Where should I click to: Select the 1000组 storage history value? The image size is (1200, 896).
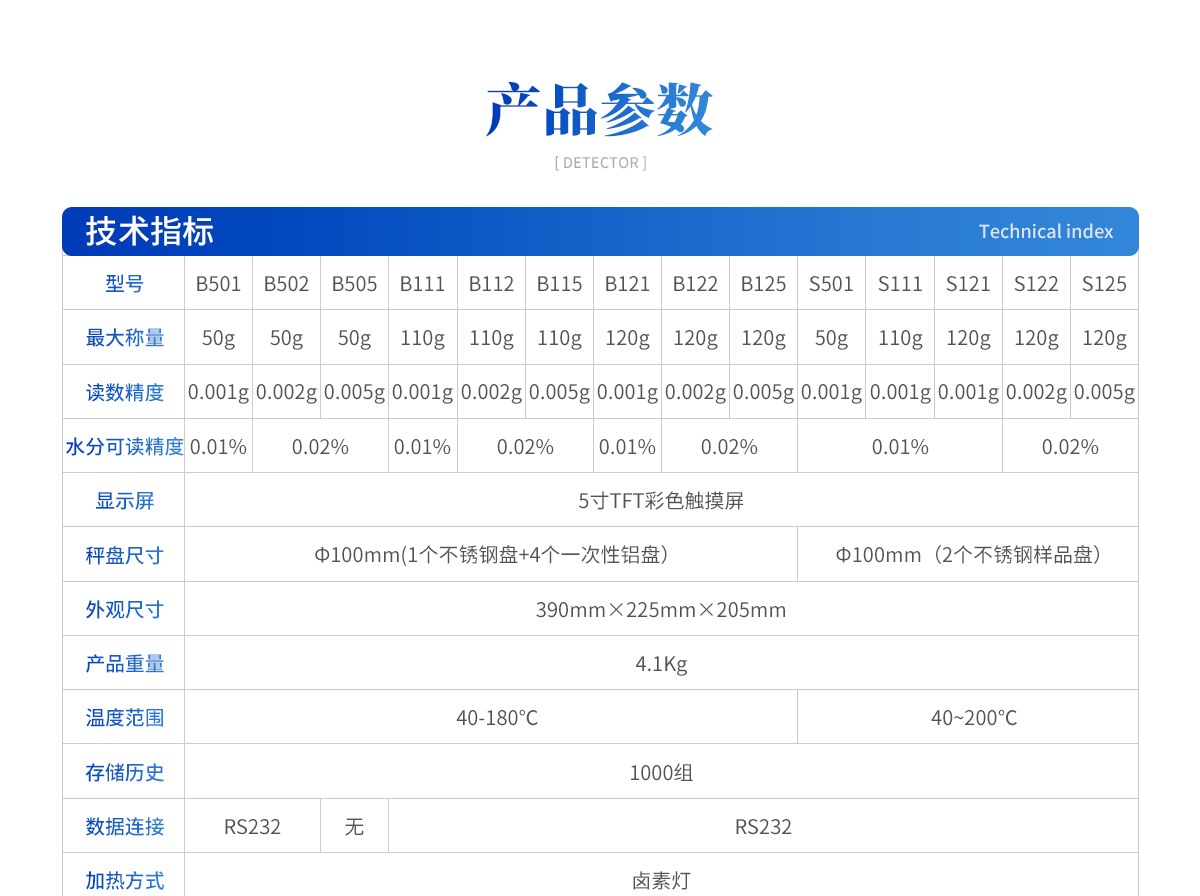[x=661, y=772]
